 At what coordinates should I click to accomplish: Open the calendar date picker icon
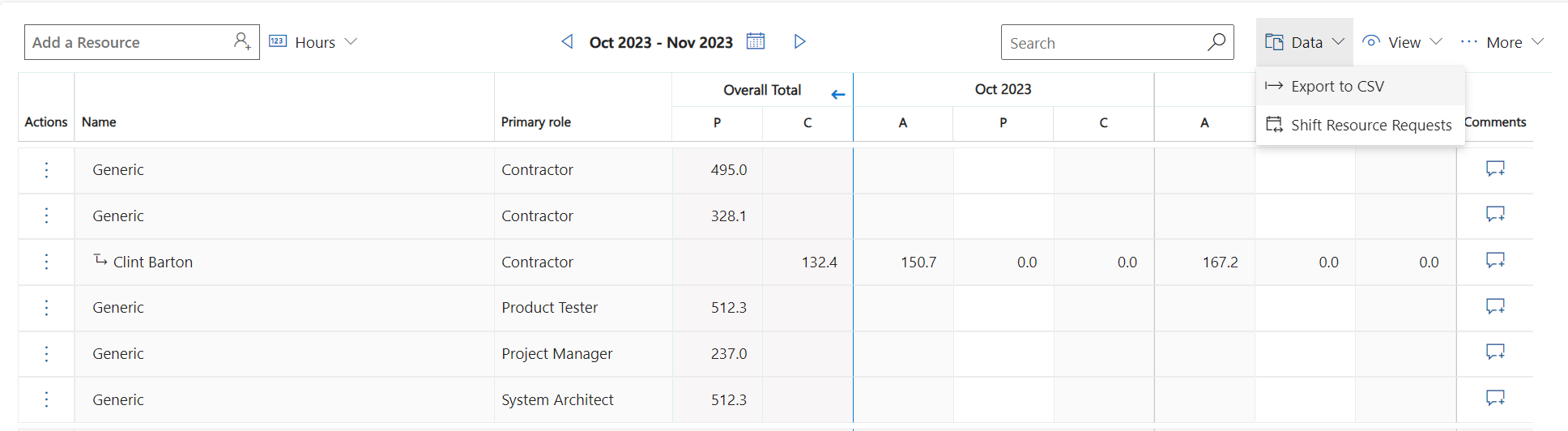click(x=755, y=41)
